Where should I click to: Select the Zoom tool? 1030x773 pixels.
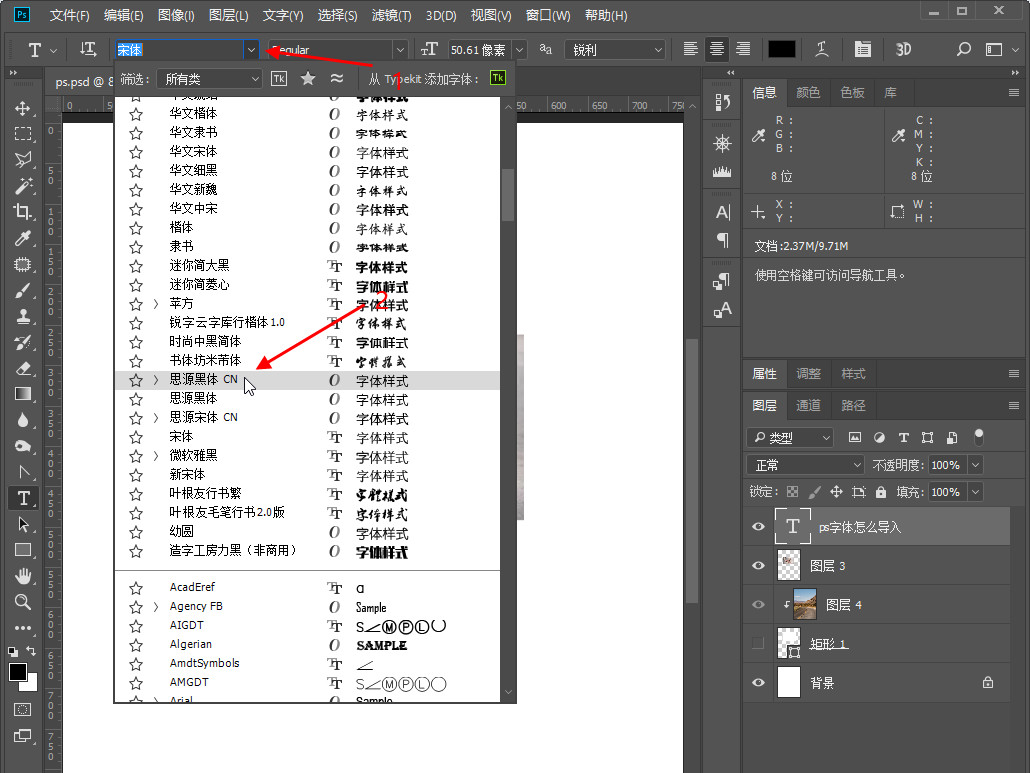coord(22,602)
